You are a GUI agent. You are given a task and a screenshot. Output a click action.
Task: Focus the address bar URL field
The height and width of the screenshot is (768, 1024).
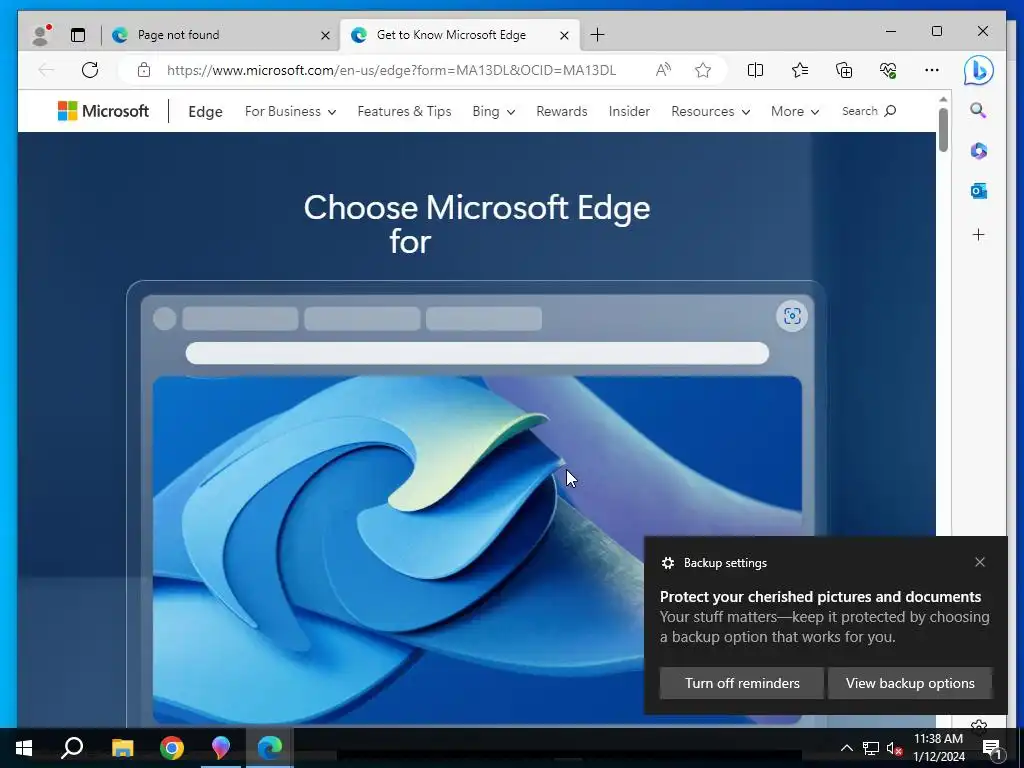click(x=391, y=70)
